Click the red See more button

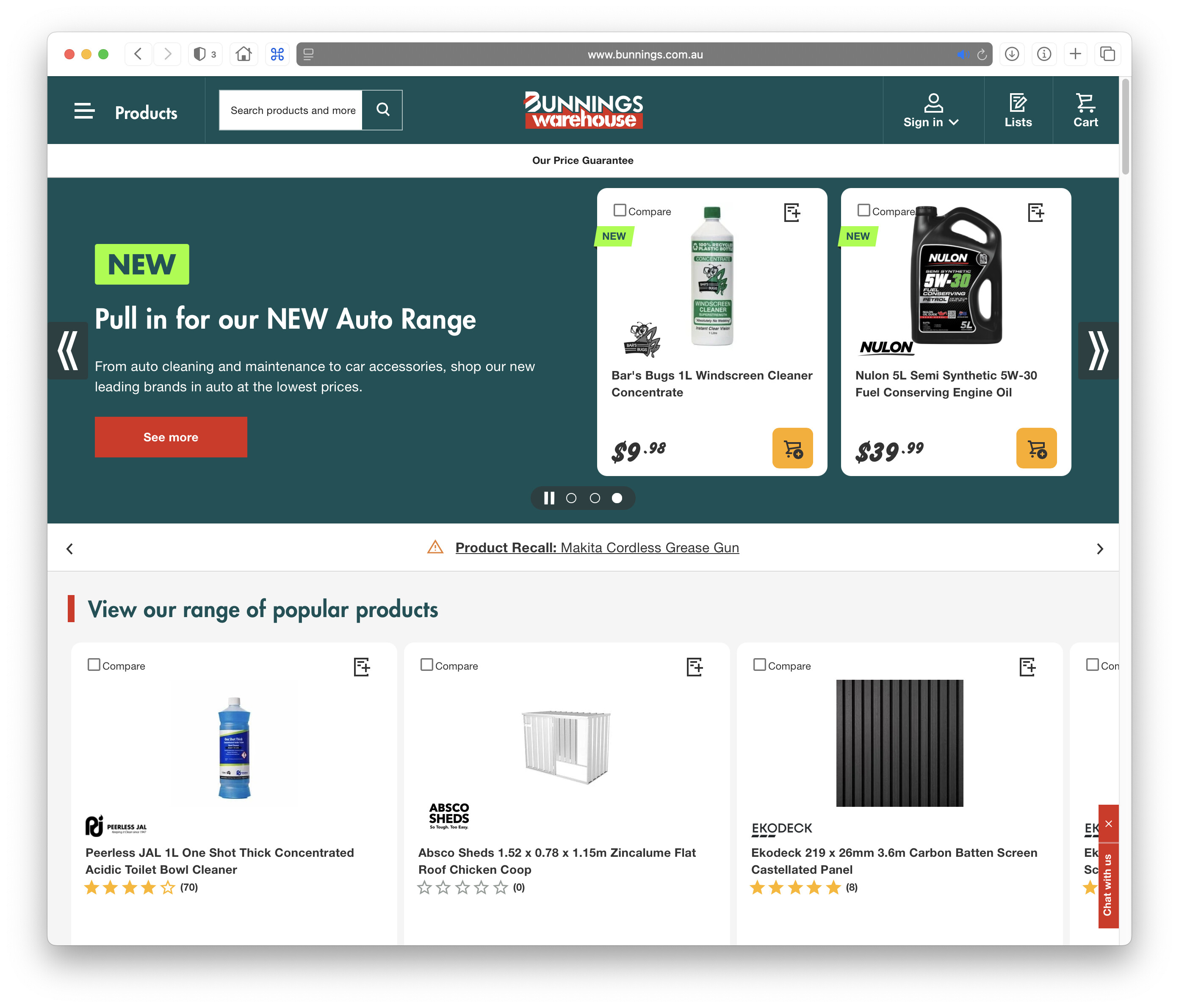click(x=171, y=437)
